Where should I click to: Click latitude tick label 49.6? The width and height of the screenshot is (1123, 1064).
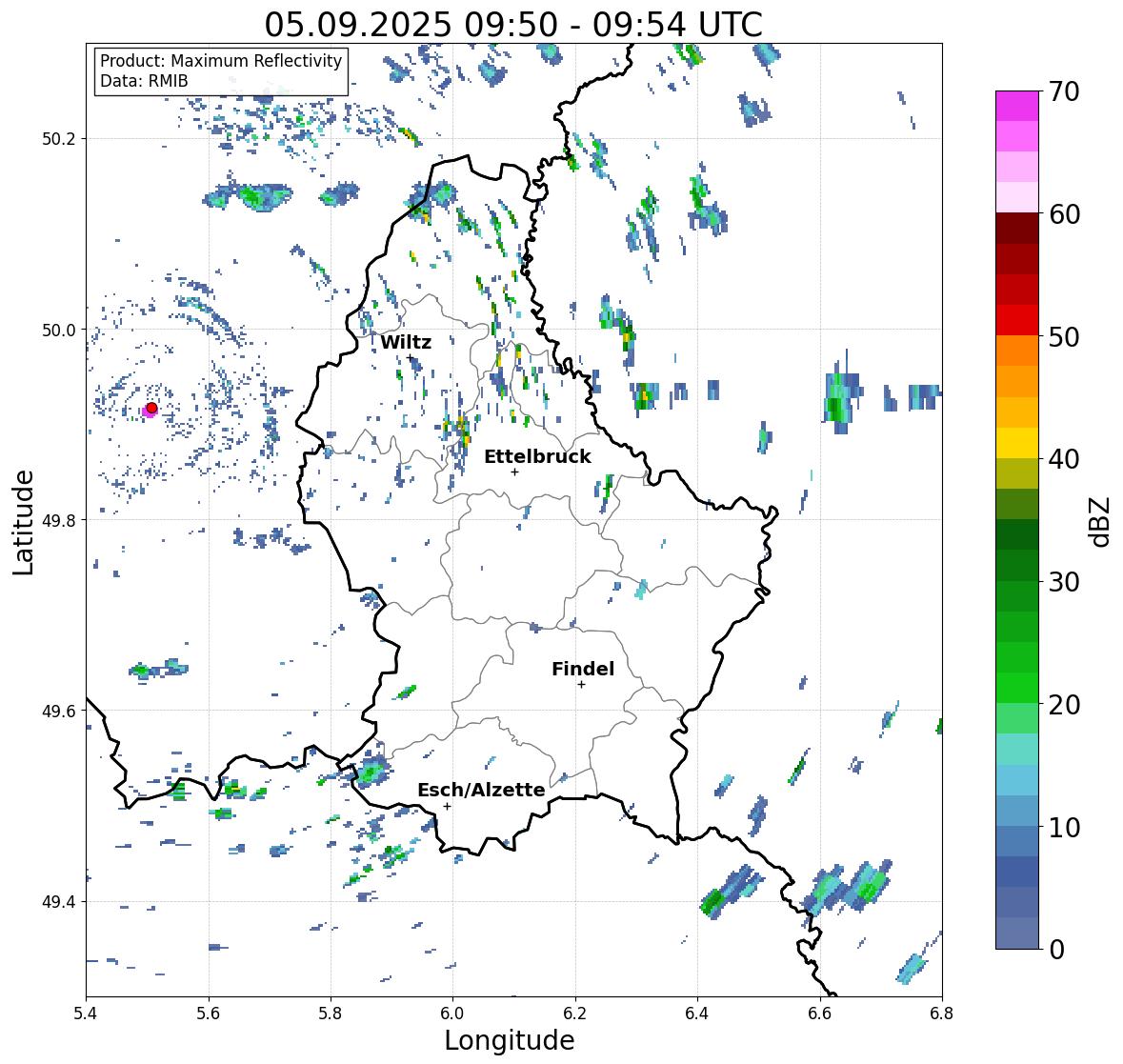(x=59, y=711)
